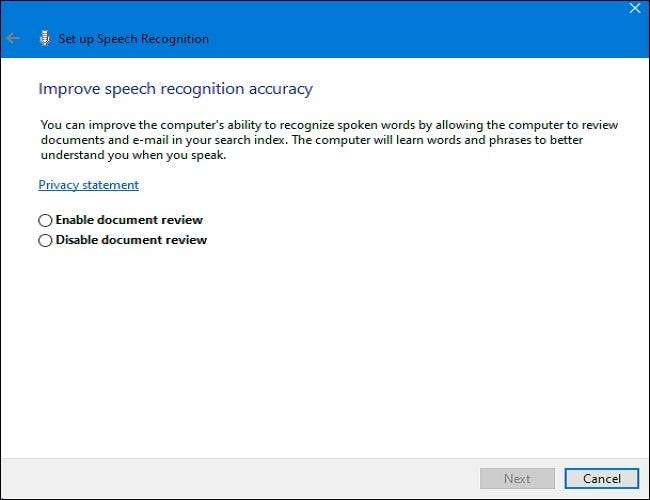Screen dimensions: 650x500
Task: Click the "Disable document review" label text
Action: 131,240
